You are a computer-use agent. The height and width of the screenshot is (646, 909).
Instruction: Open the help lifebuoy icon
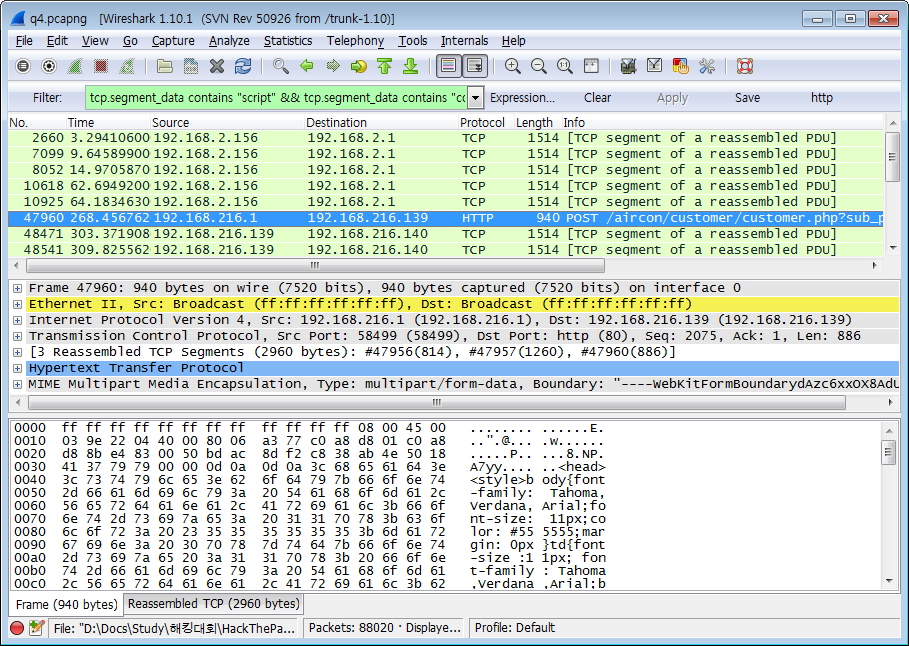(x=745, y=66)
